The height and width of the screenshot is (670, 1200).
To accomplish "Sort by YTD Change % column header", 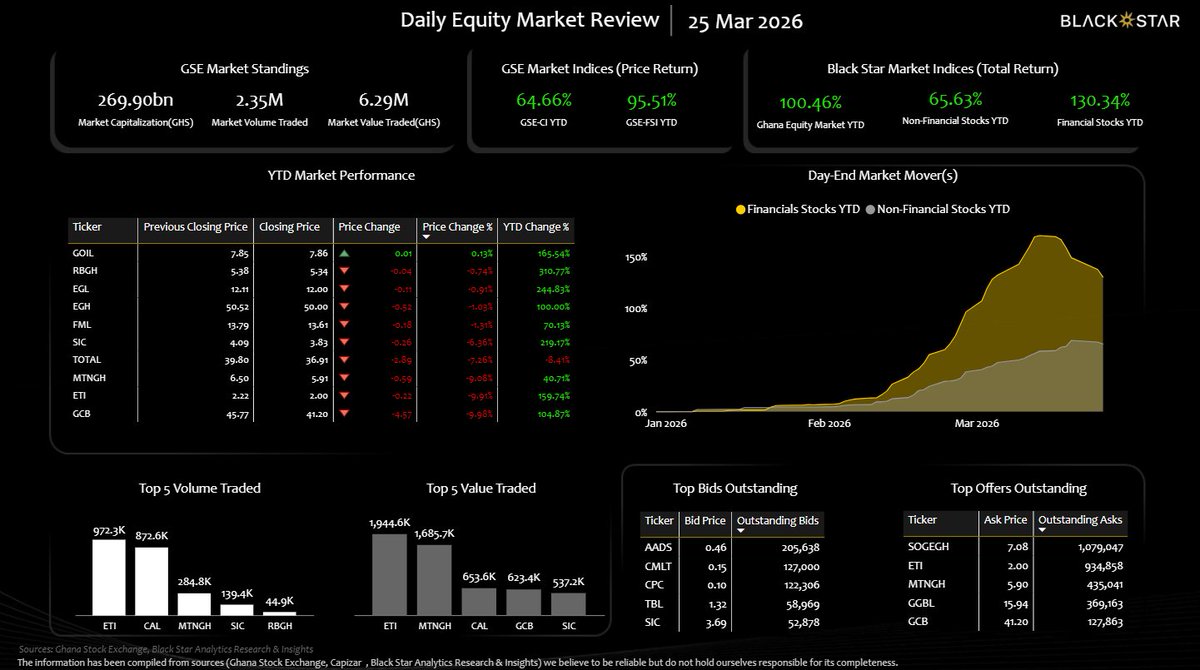I will [x=537, y=227].
